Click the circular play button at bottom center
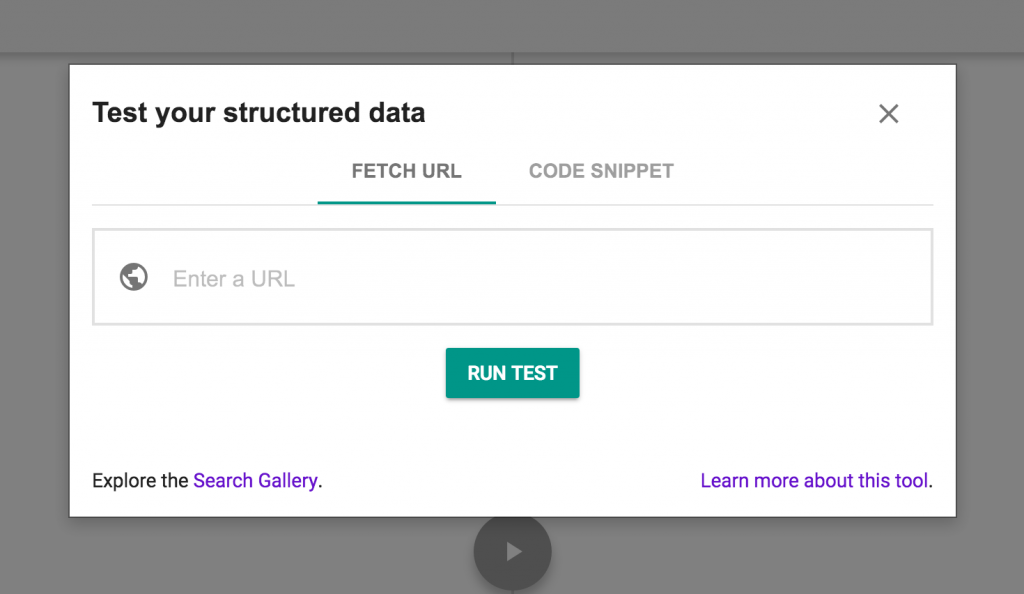Screen dimensions: 1024x594 coord(512,551)
